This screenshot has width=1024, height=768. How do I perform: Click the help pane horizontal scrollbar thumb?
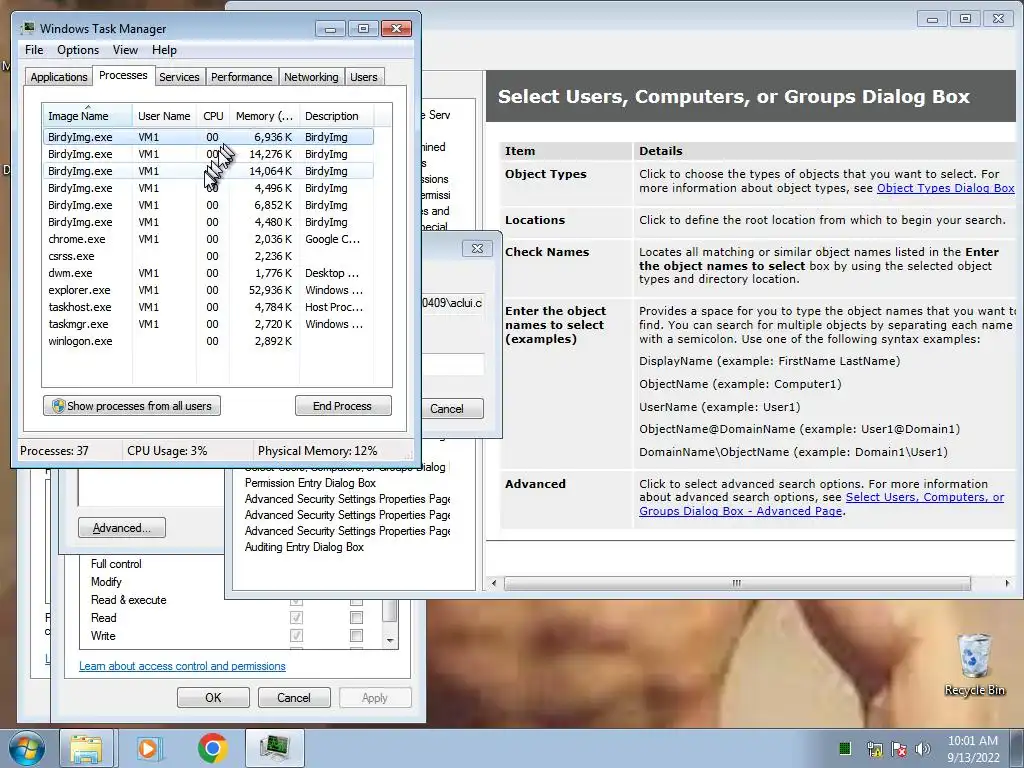(737, 583)
